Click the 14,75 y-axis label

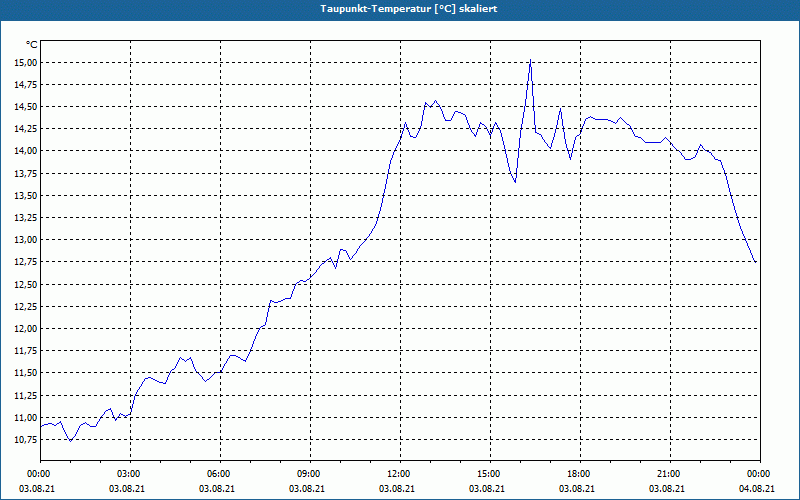[26, 85]
